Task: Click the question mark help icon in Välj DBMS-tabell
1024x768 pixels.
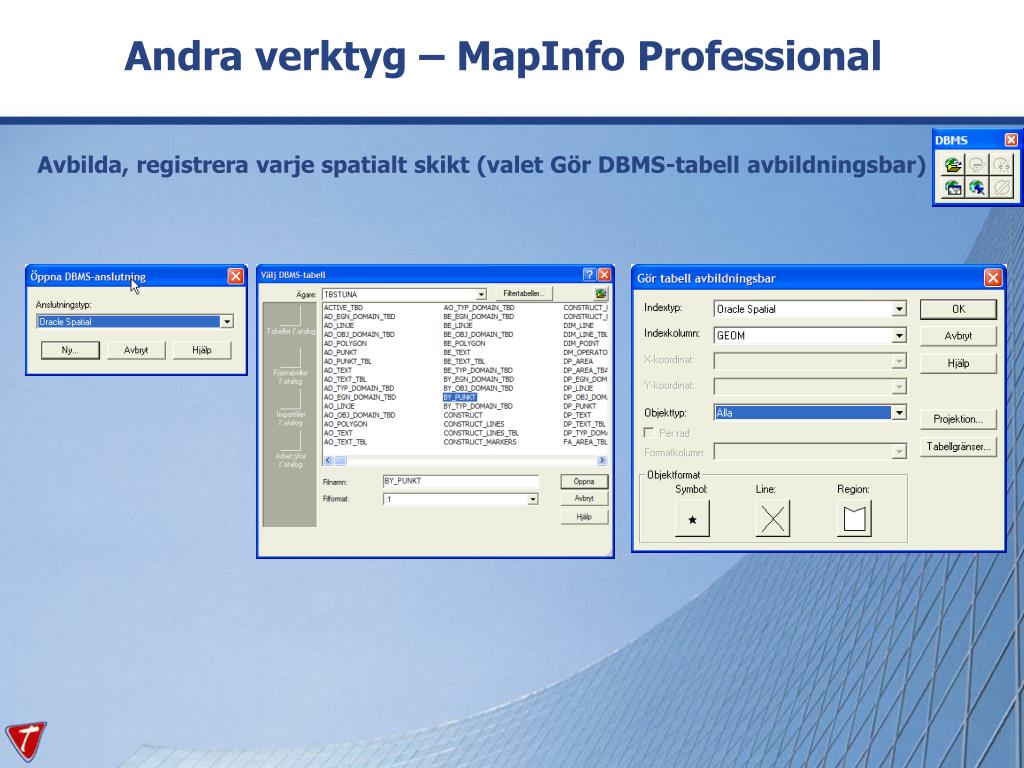Action: pos(589,275)
